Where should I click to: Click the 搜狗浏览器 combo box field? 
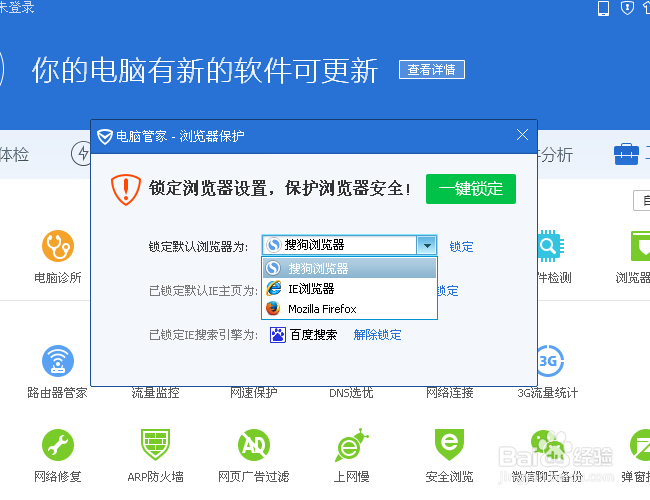point(349,245)
